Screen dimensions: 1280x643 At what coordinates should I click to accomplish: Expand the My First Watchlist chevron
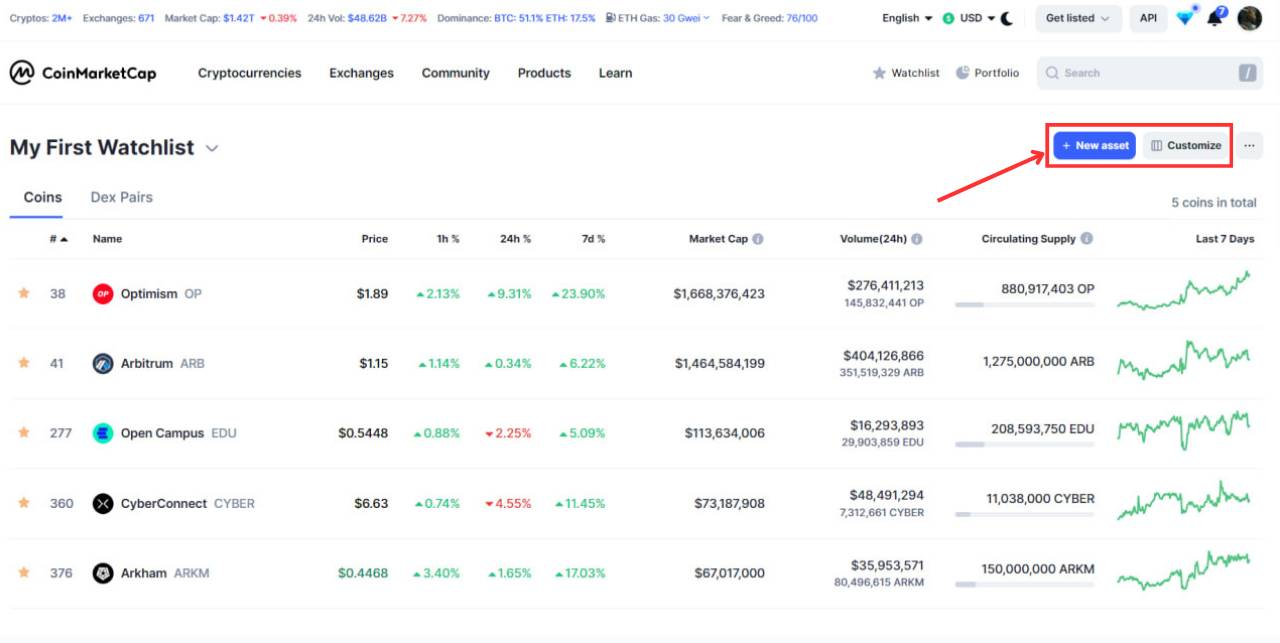(x=212, y=148)
